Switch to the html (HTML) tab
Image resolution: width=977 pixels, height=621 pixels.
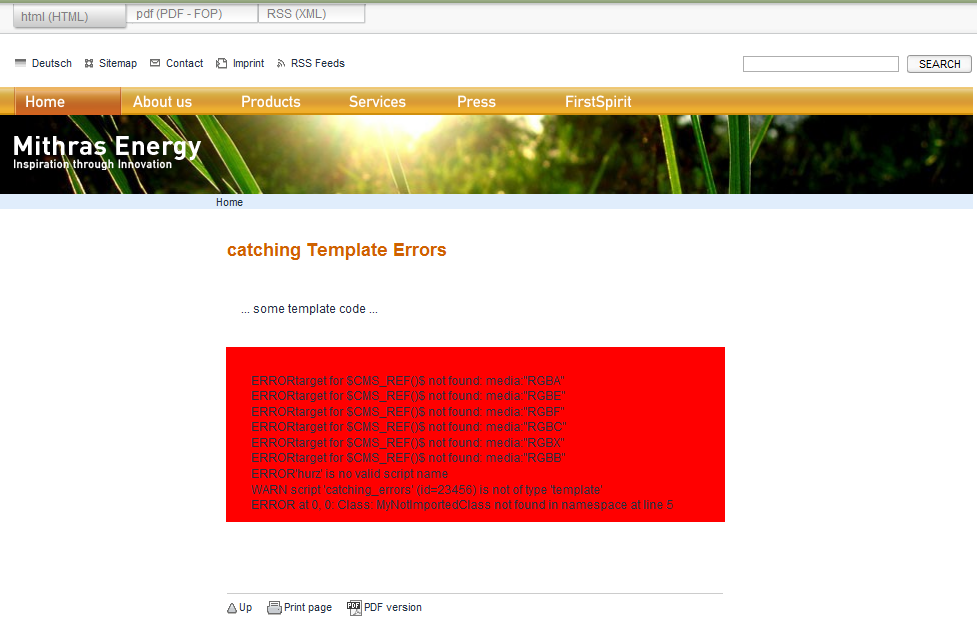pyautogui.click(x=70, y=16)
